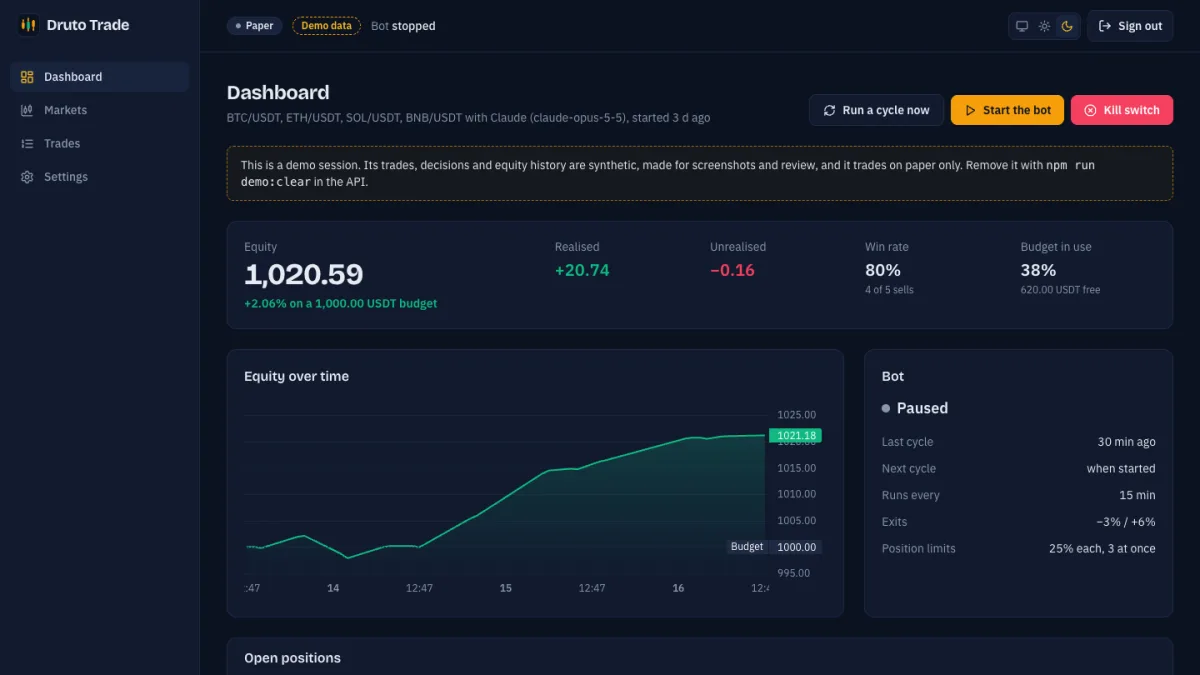Click the Budget 1000.00 chart label
This screenshot has width=1200, height=675.
click(x=774, y=547)
